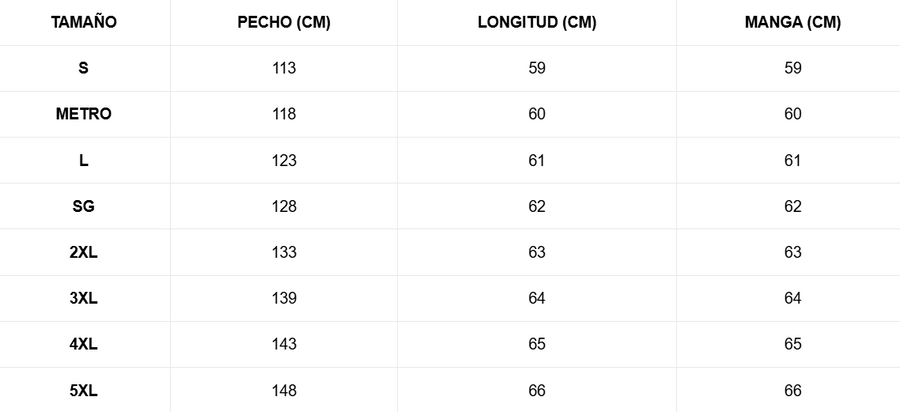Click the 63 cell under MANGA column

click(793, 252)
